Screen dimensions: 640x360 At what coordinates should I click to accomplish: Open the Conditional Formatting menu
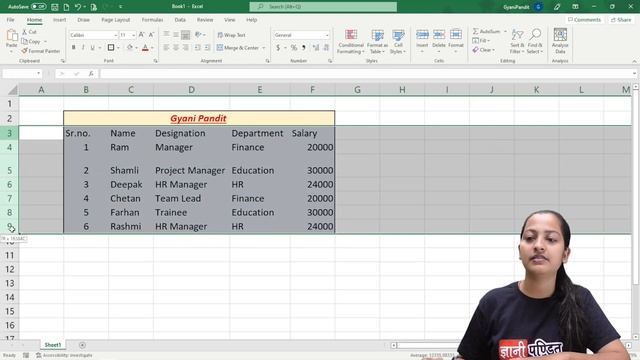coord(351,41)
